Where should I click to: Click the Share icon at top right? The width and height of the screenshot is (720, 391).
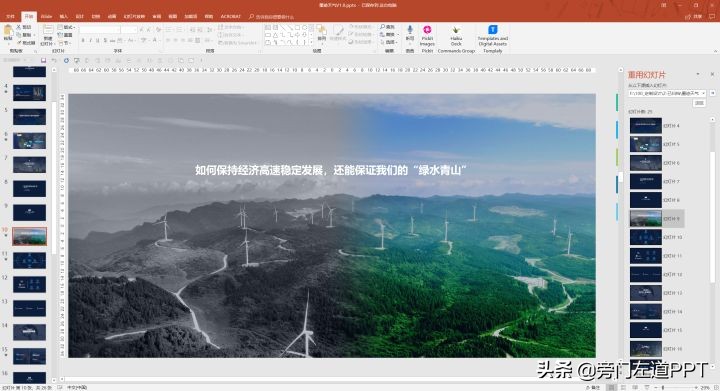(693, 17)
